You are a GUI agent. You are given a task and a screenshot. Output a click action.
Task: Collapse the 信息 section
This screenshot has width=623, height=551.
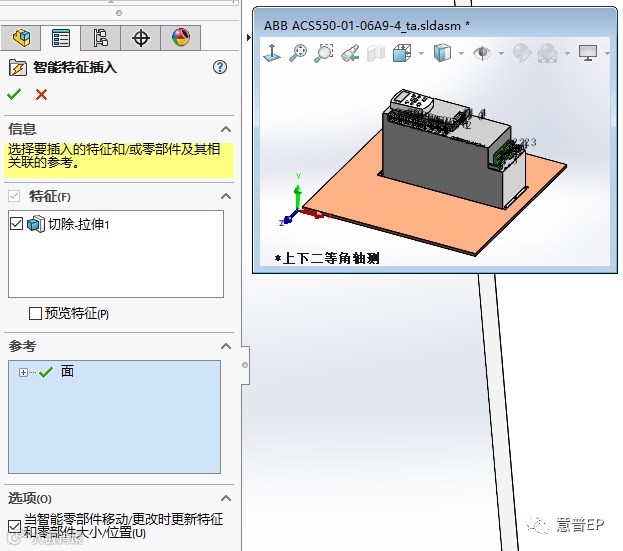[x=226, y=129]
